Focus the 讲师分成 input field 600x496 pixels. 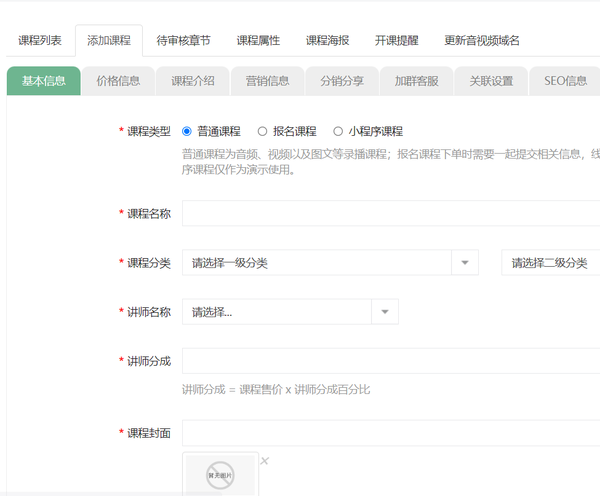point(391,361)
